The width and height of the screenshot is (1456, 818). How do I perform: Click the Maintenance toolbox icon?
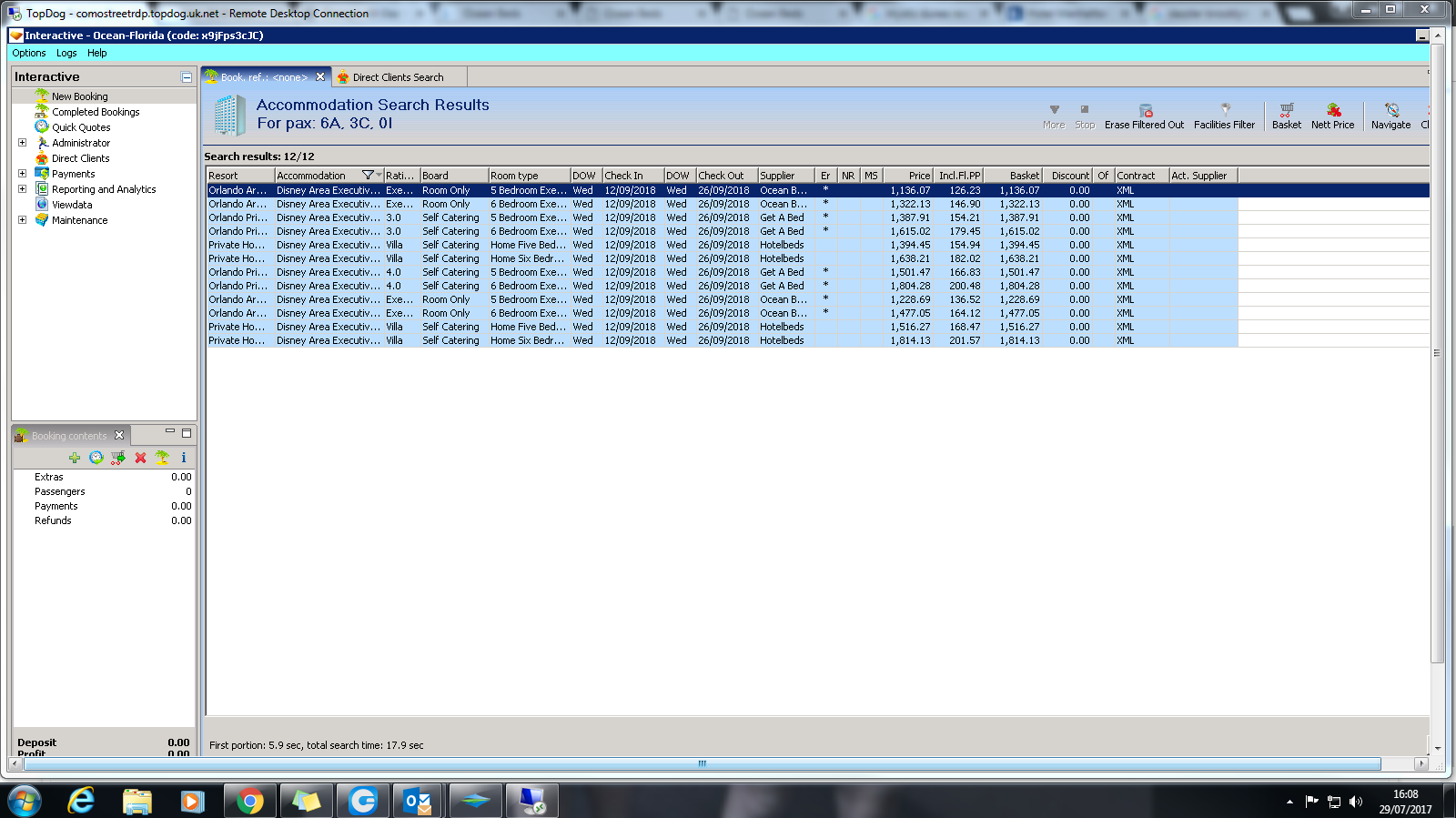click(42, 220)
